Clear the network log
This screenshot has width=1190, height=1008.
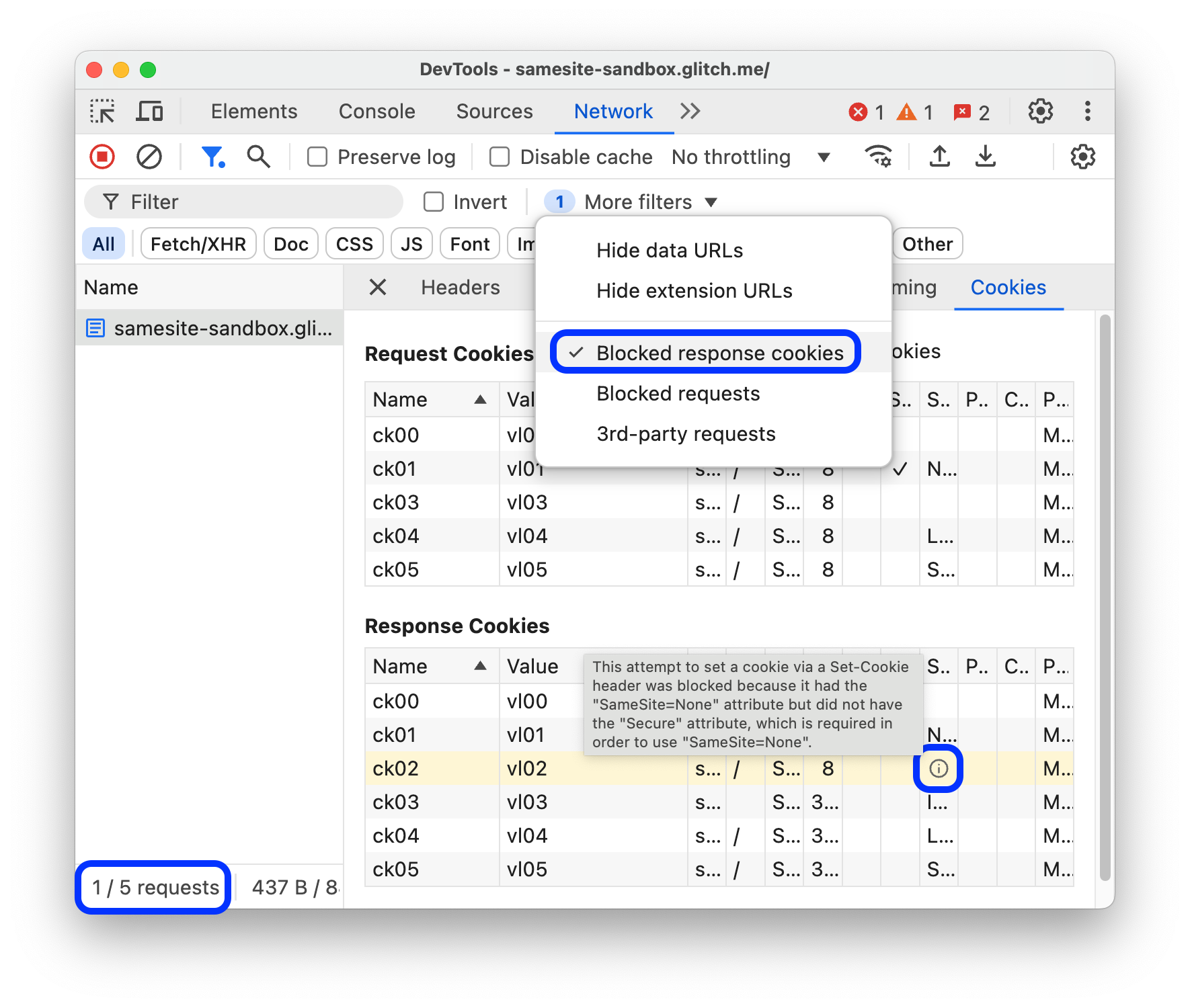(x=150, y=157)
